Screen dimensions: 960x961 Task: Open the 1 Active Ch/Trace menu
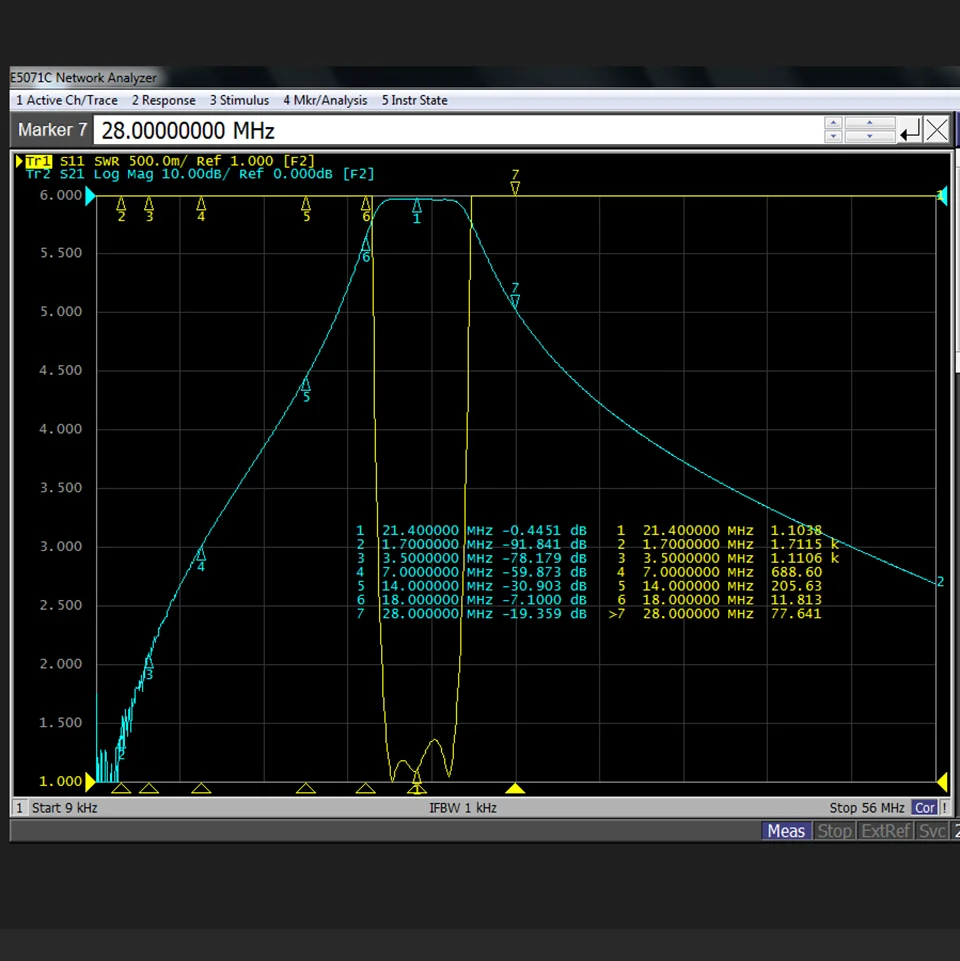(x=67, y=101)
